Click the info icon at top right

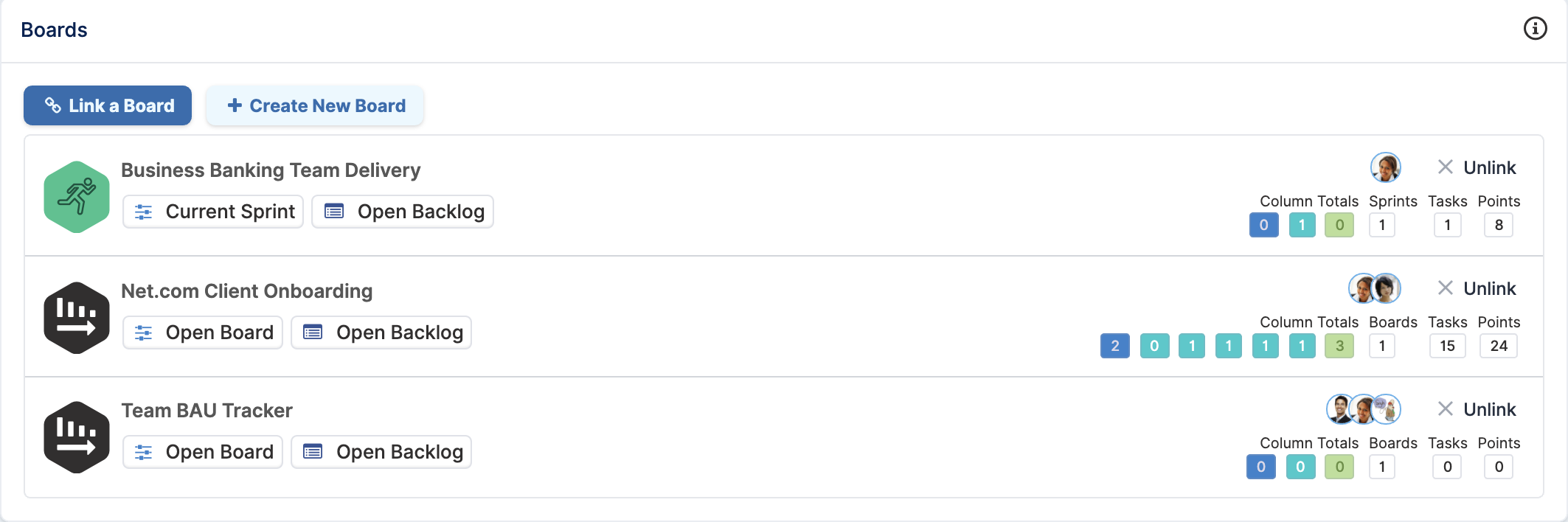1535,29
